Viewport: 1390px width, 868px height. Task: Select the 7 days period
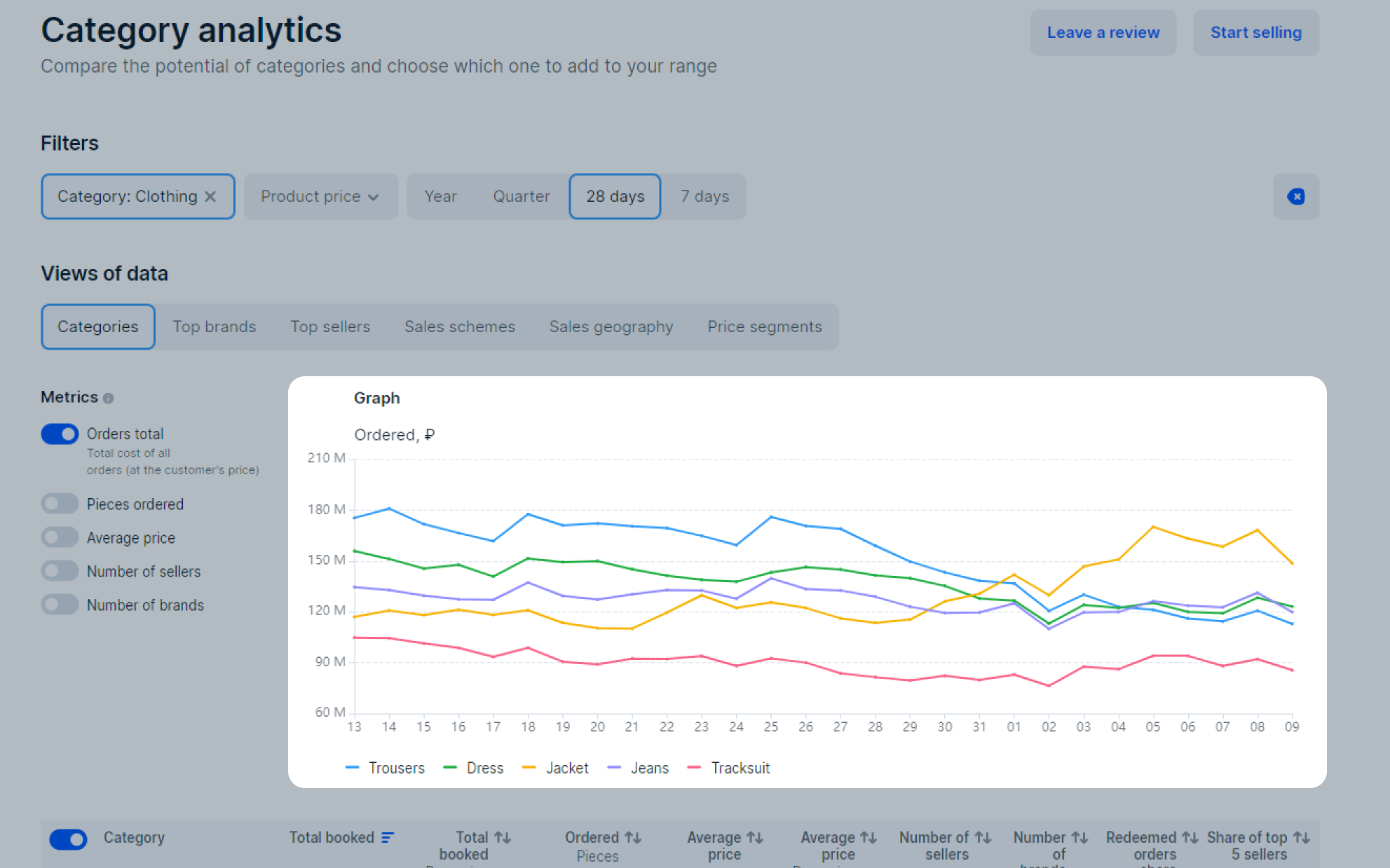pyautogui.click(x=704, y=196)
